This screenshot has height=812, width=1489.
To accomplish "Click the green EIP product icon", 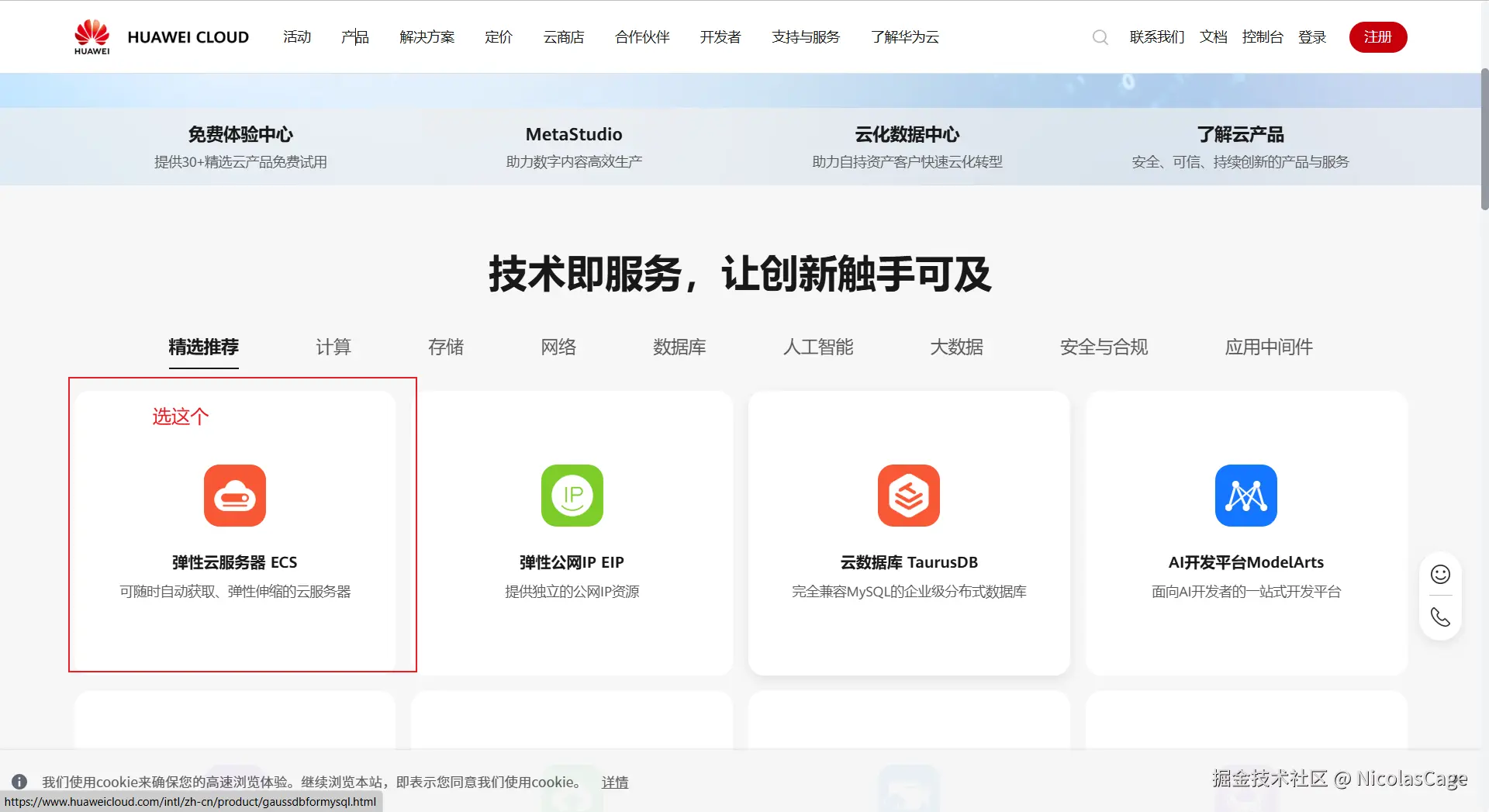I will [x=572, y=496].
